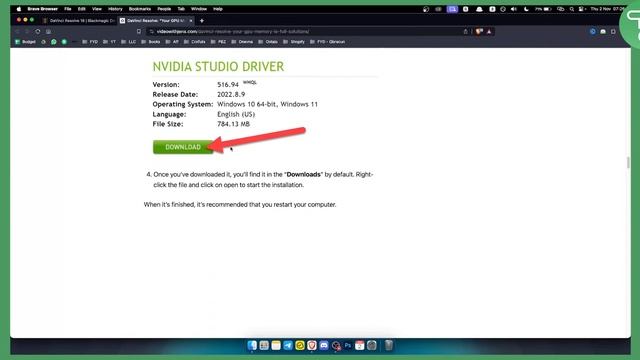
Task: Open the Help menu
Action: 218,9
